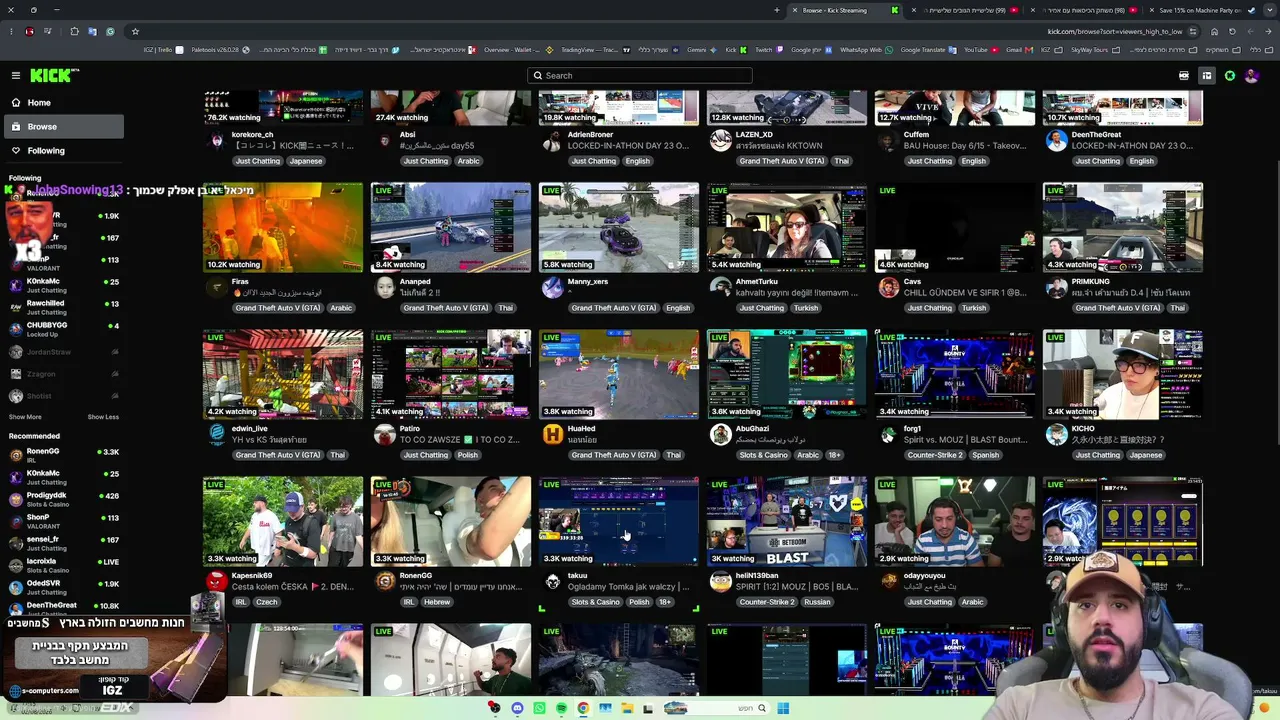
Task: Open sensei_fr in the Recommended list
Action: [62, 542]
